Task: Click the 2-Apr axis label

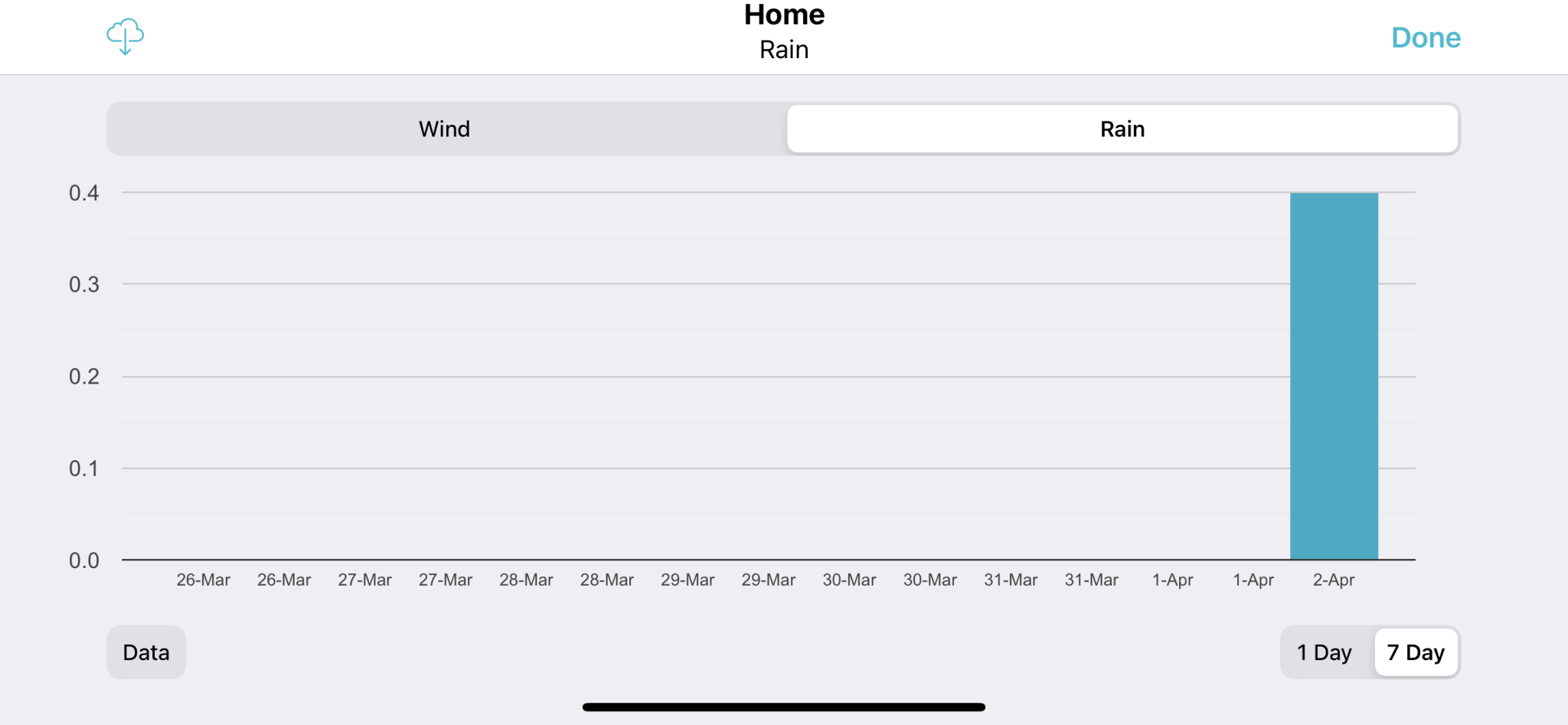Action: tap(1334, 580)
